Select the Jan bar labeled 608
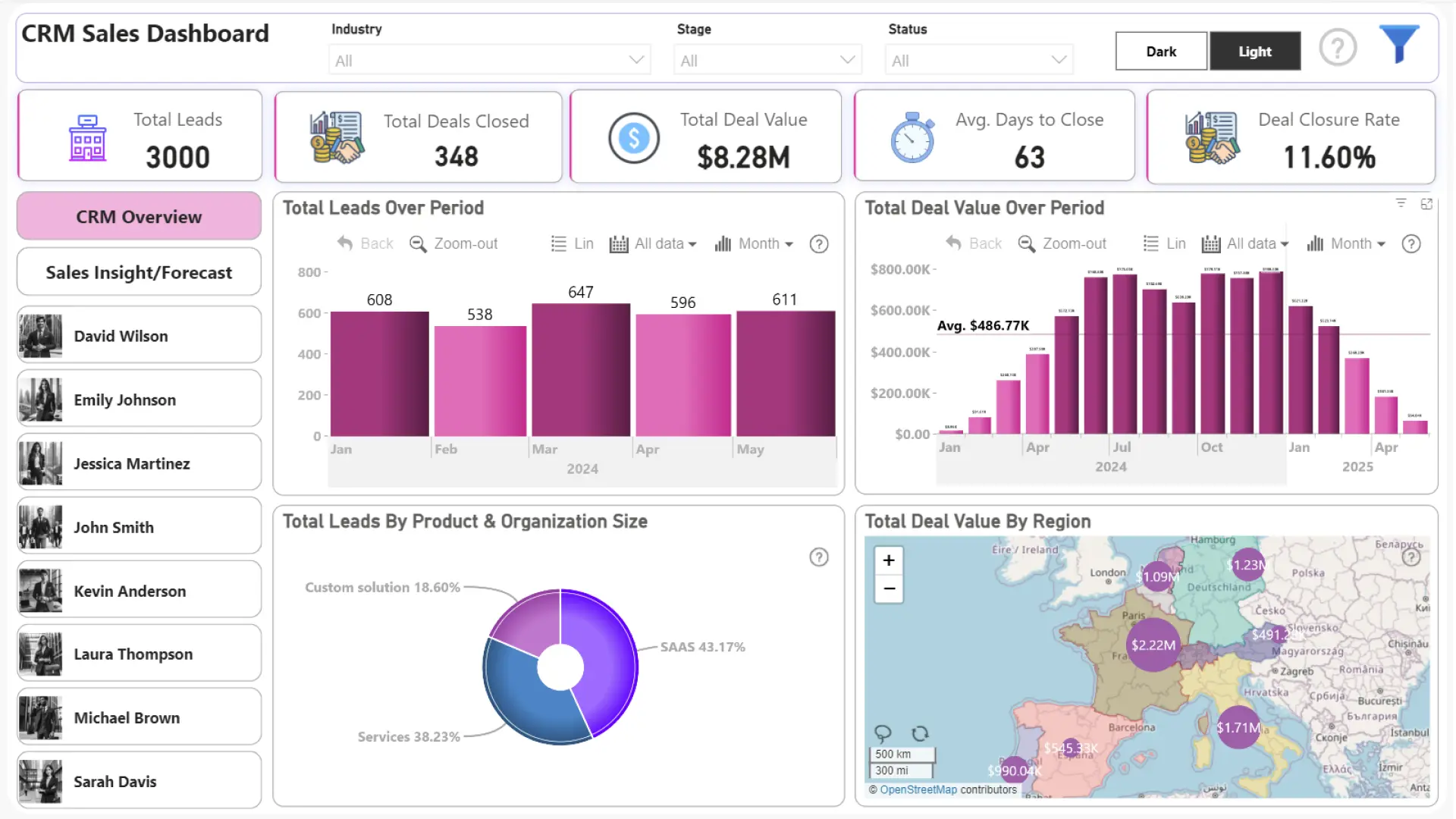The width and height of the screenshot is (1456, 819). (x=380, y=374)
